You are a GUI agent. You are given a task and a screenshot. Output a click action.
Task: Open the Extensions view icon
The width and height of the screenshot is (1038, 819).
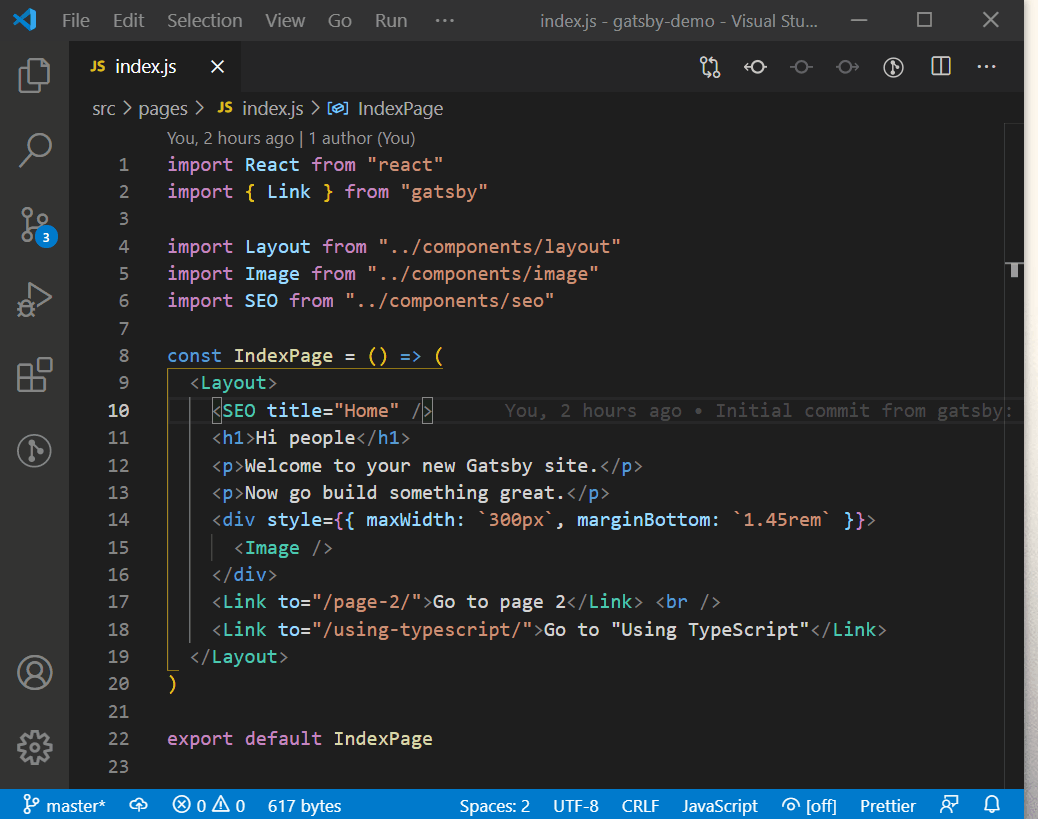coord(34,375)
